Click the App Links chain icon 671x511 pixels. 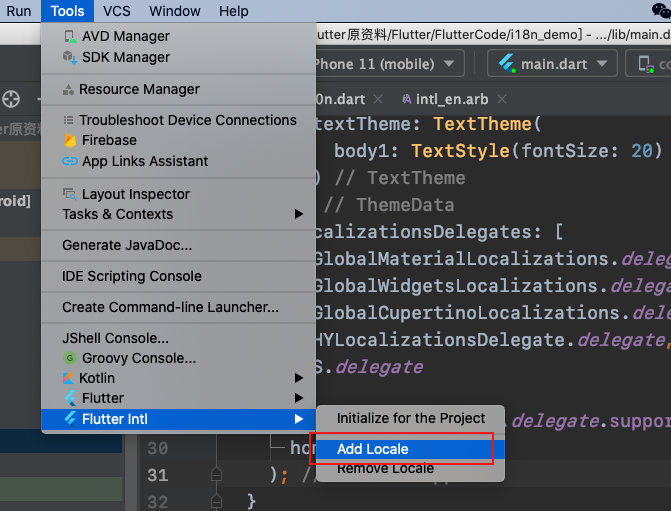[70, 161]
